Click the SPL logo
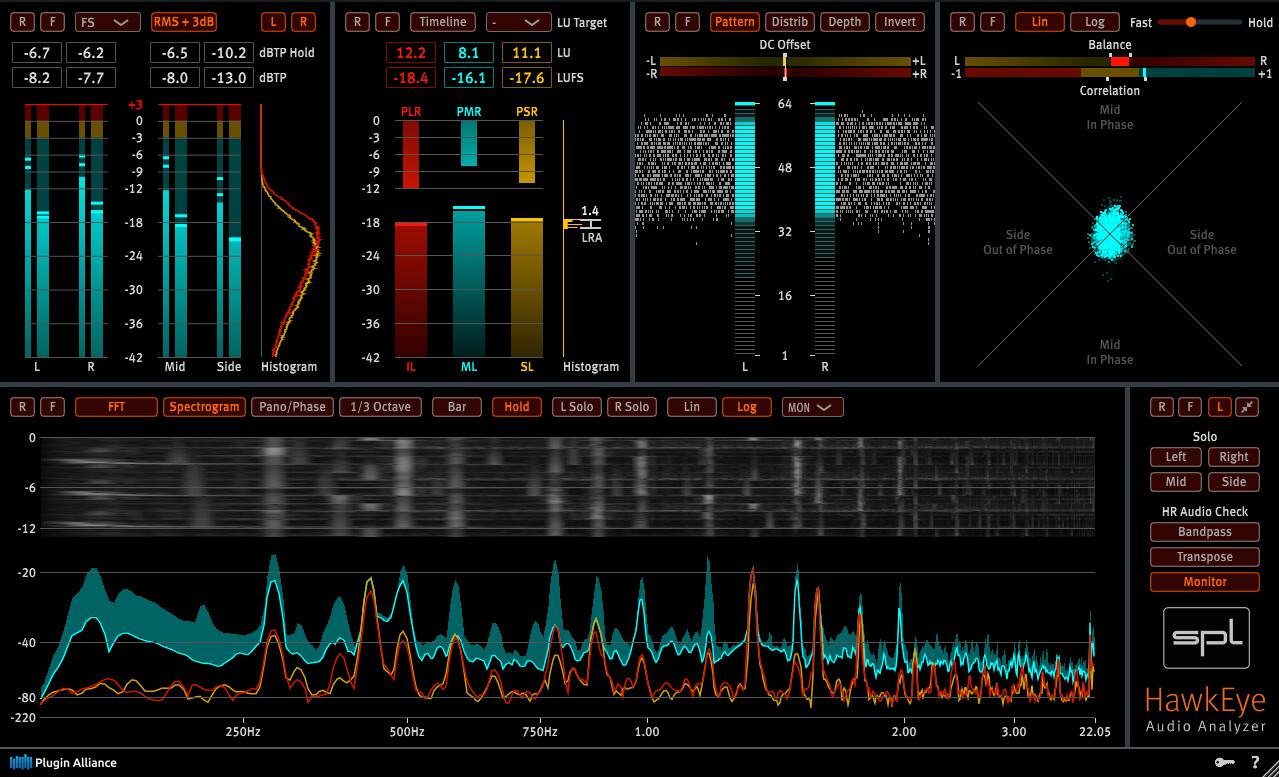This screenshot has width=1279, height=777. coord(1205,637)
